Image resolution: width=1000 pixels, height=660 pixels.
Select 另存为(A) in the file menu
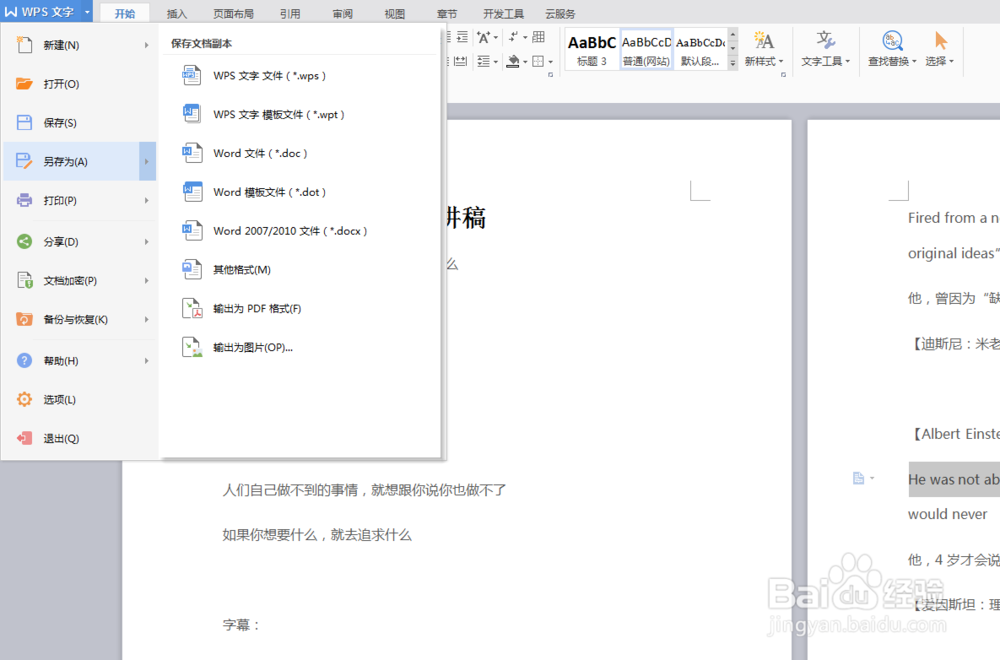[x=80, y=161]
